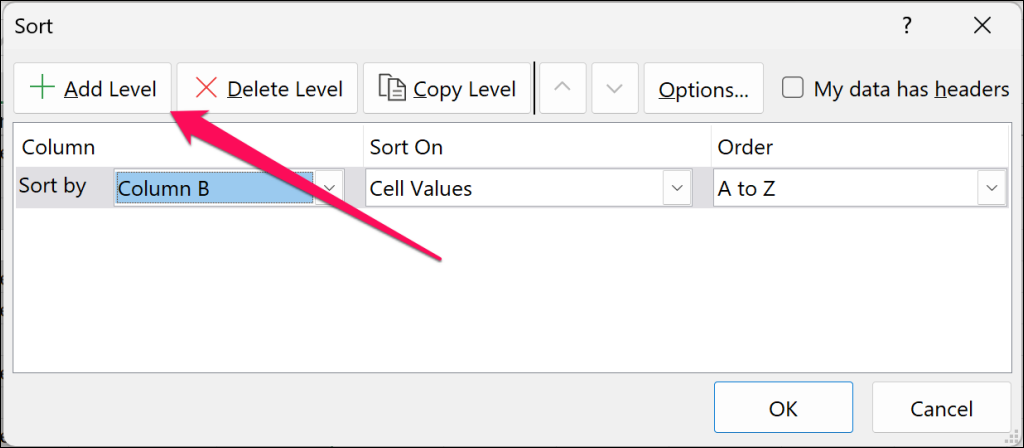Click the Column B selection field
This screenshot has height=448, width=1024.
(214, 187)
